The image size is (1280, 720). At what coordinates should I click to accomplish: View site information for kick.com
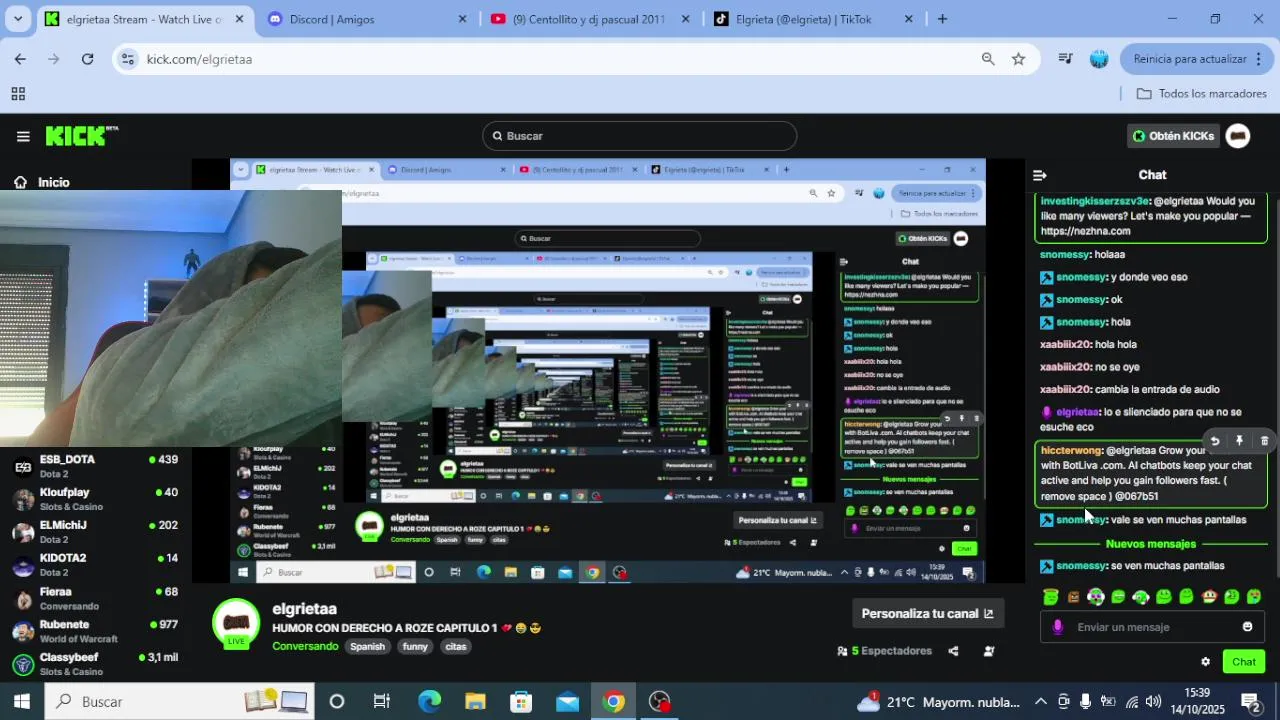[x=127, y=59]
